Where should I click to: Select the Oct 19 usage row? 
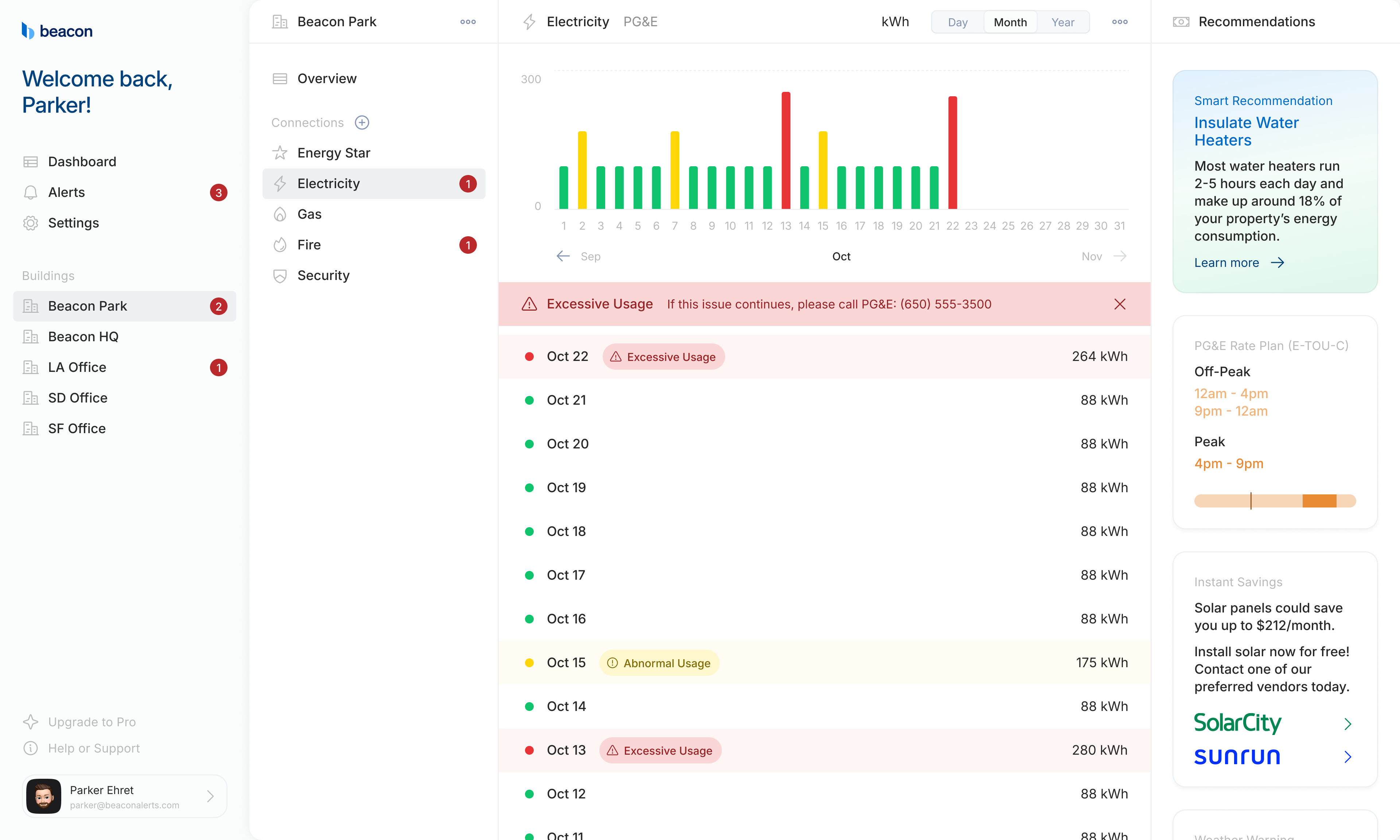pos(824,487)
